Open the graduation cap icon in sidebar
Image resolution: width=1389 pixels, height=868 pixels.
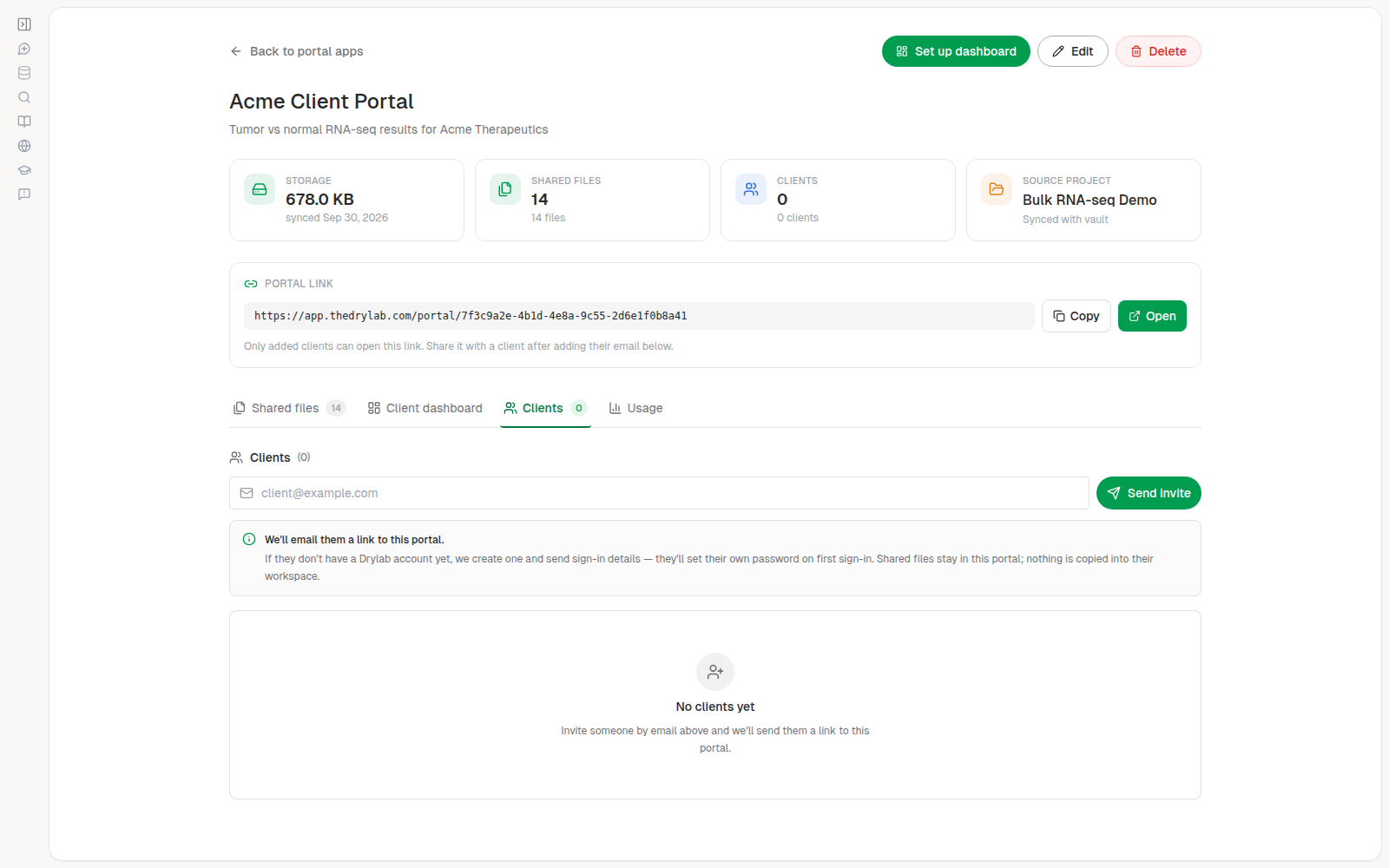pyautogui.click(x=24, y=170)
